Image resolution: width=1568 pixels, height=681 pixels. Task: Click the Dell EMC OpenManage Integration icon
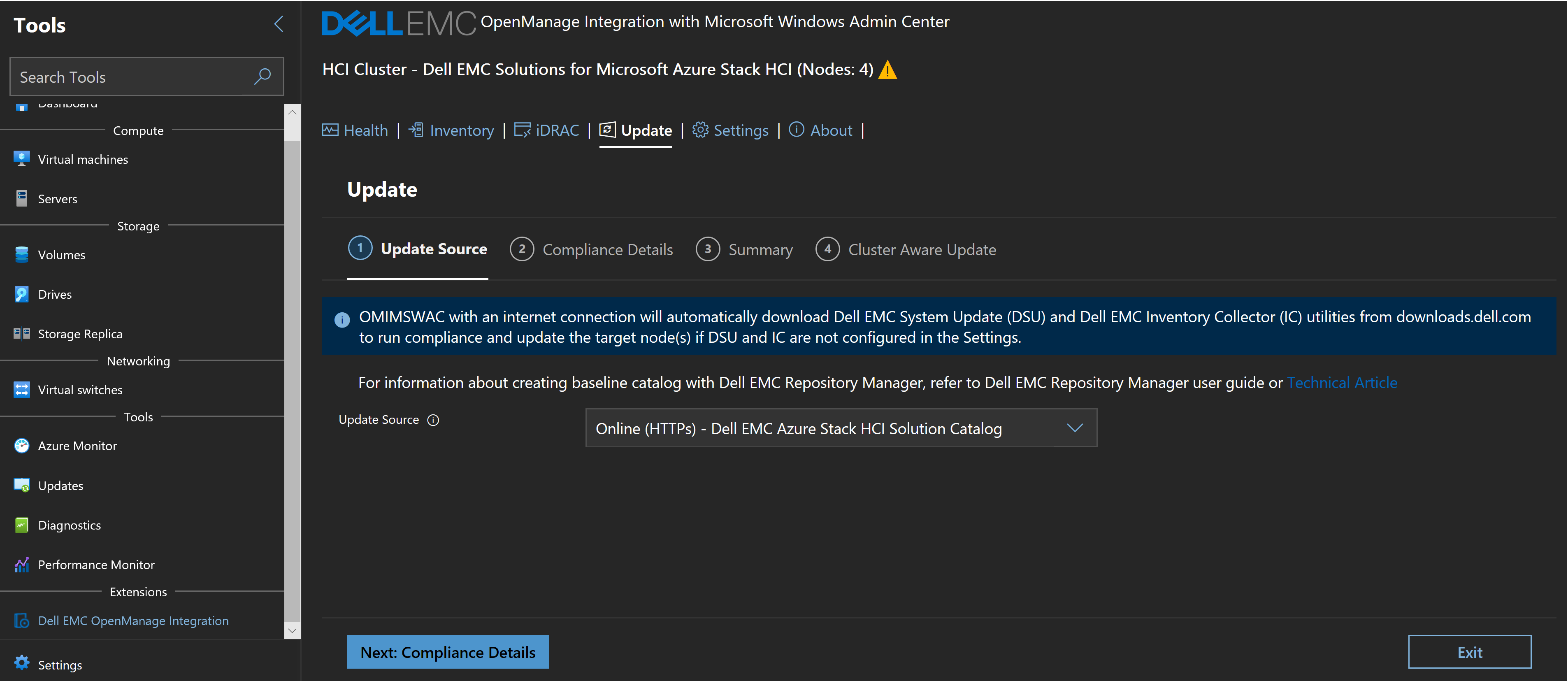tap(21, 620)
